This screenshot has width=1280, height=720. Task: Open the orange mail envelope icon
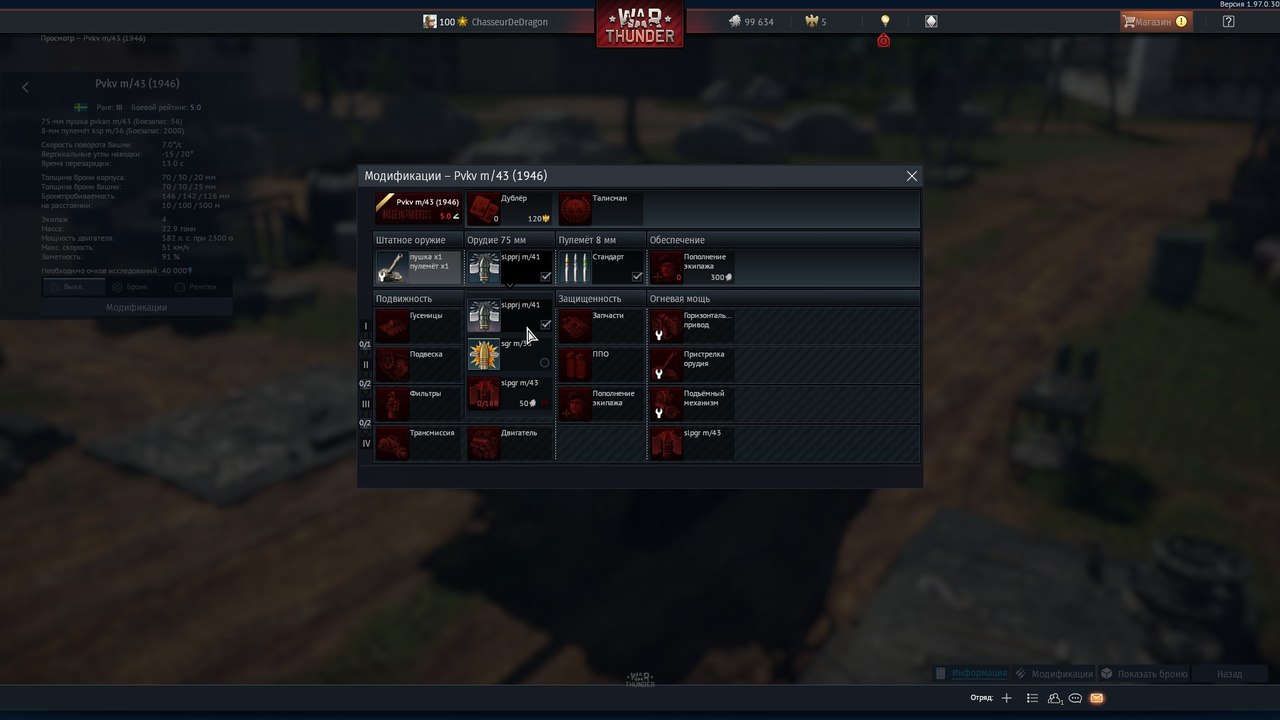[1097, 698]
